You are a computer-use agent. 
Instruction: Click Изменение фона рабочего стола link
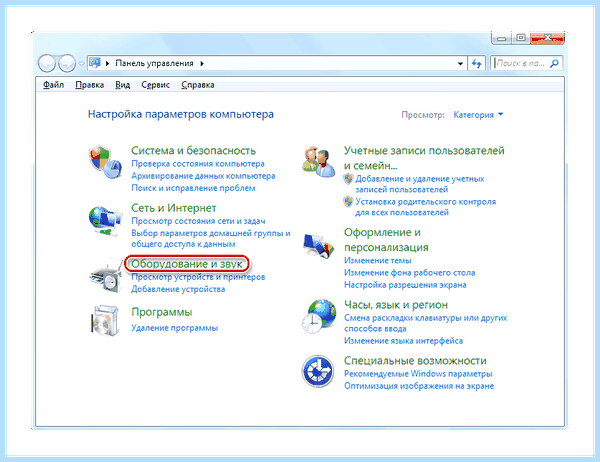tap(409, 273)
